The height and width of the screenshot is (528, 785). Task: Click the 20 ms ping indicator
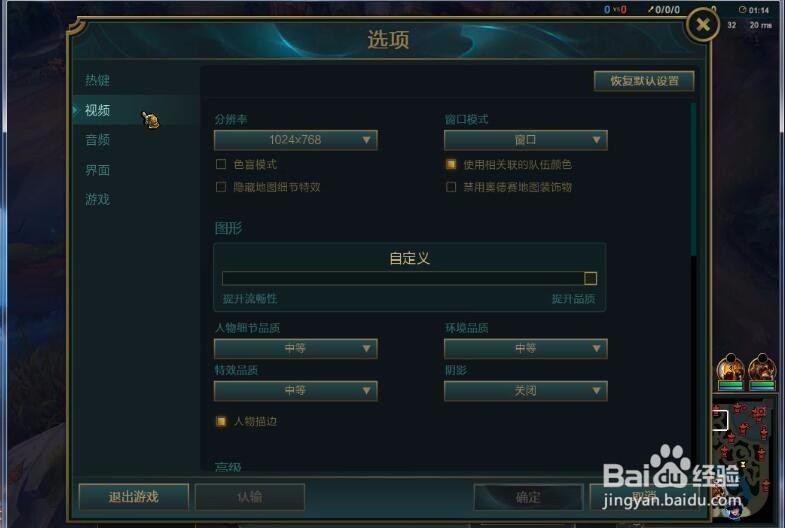click(x=760, y=25)
